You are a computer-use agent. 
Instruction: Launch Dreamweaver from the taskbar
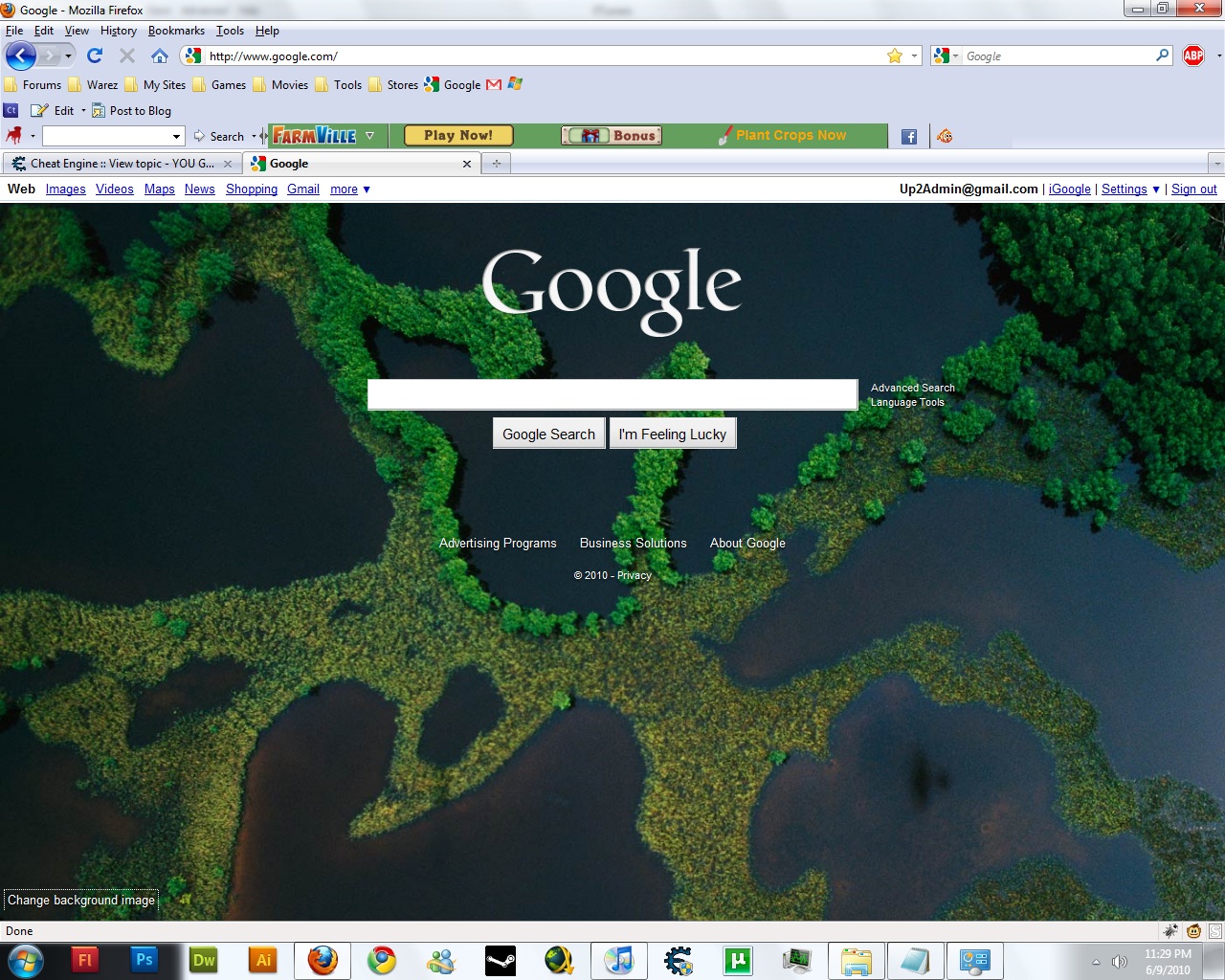[x=204, y=960]
